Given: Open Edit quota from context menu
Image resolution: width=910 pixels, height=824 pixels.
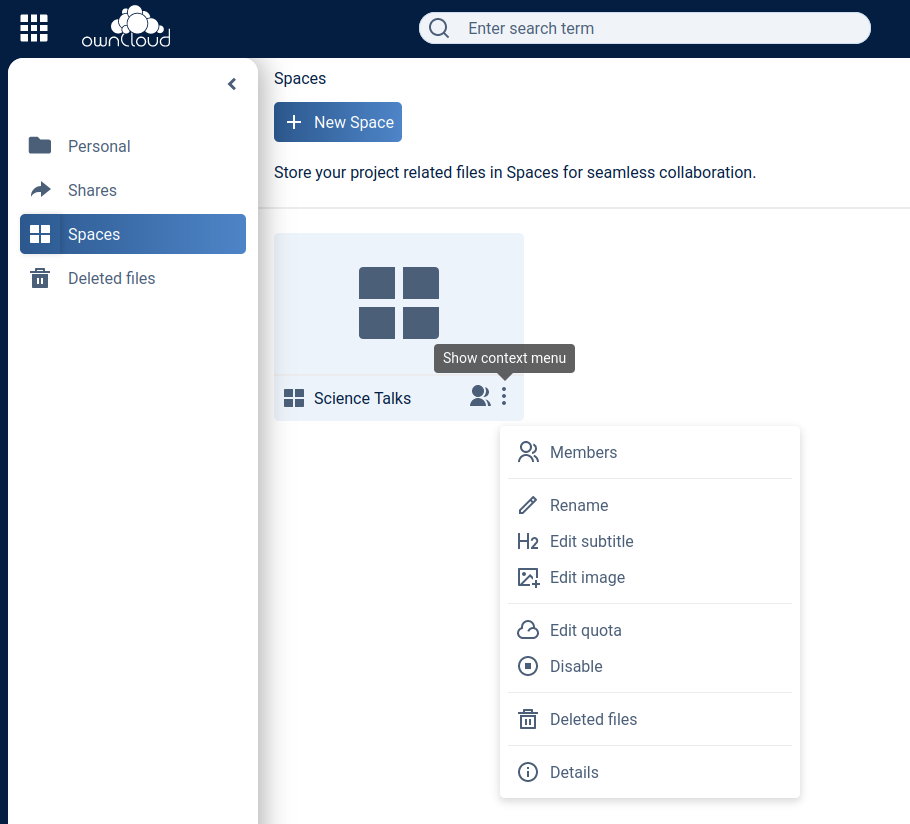Looking at the screenshot, I should 585,630.
